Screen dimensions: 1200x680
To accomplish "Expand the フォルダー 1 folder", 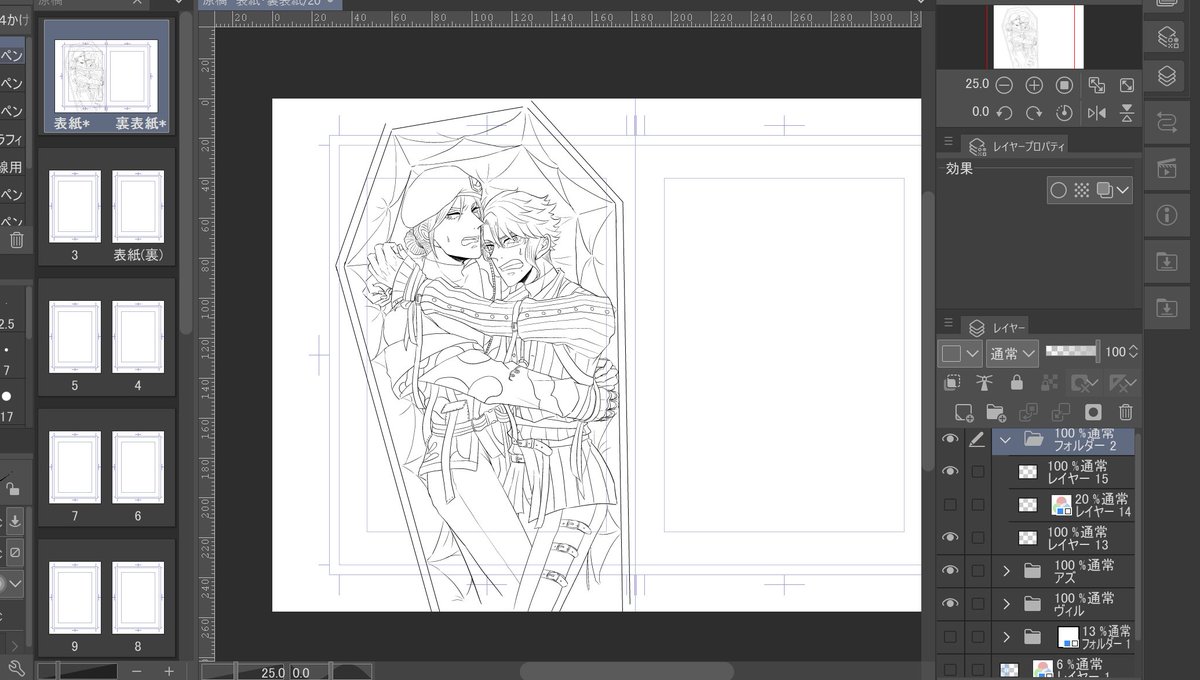I will click(x=1006, y=637).
